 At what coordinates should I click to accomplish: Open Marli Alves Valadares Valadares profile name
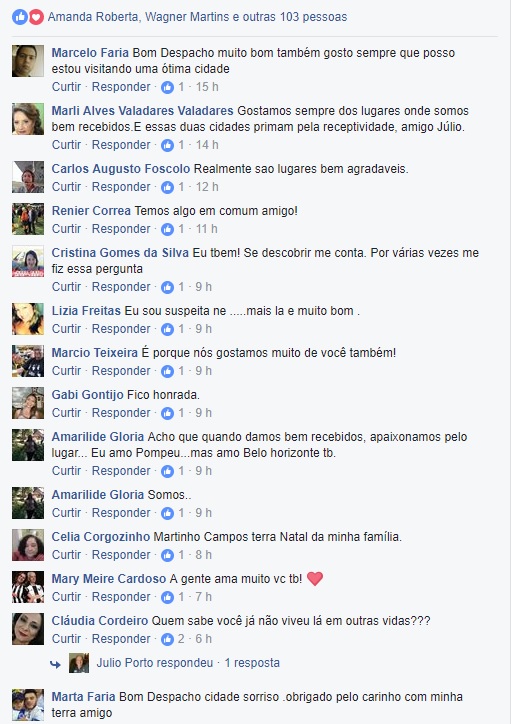tap(143, 111)
